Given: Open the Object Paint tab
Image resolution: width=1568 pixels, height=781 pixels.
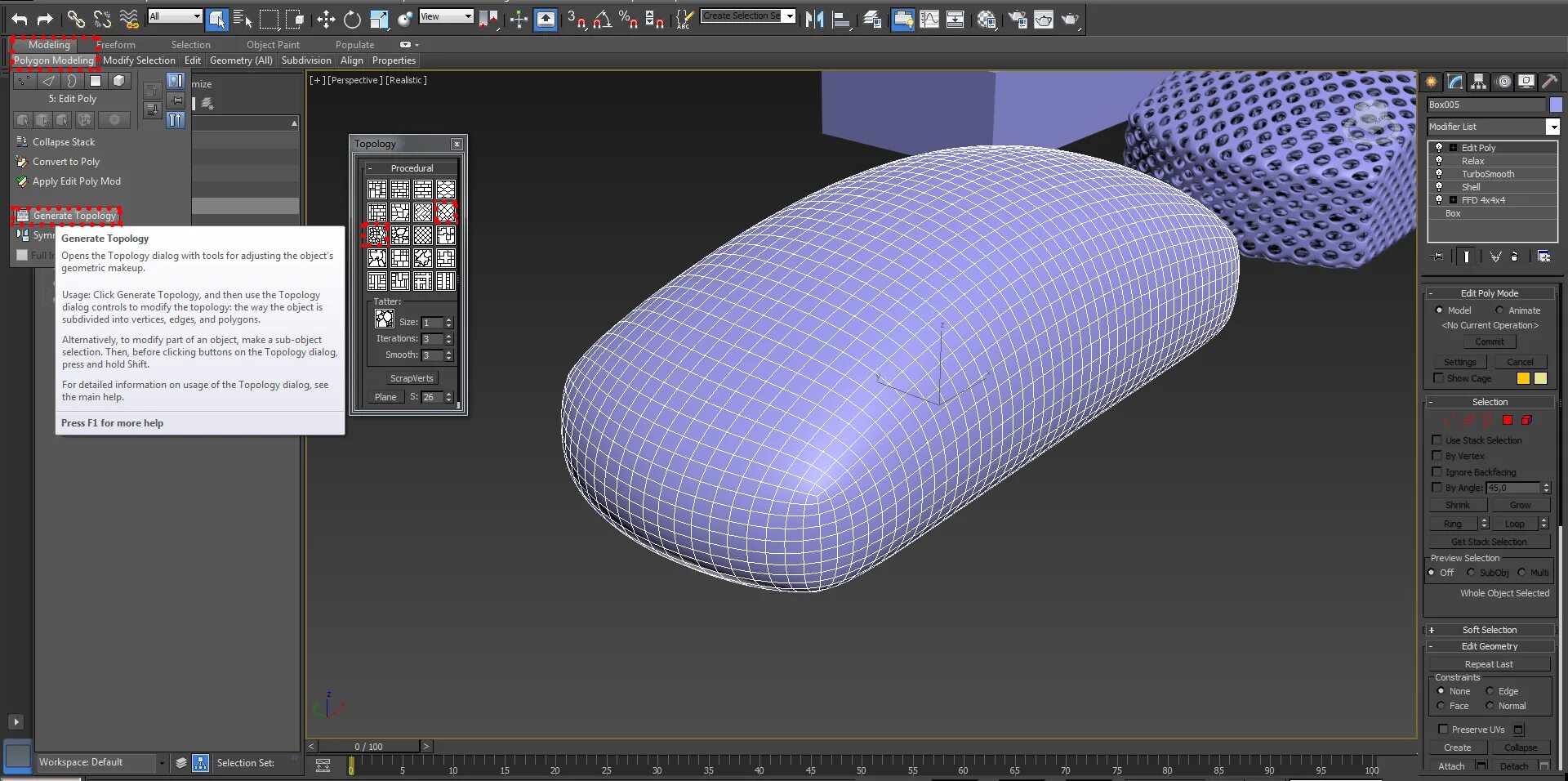Looking at the screenshot, I should 274,45.
